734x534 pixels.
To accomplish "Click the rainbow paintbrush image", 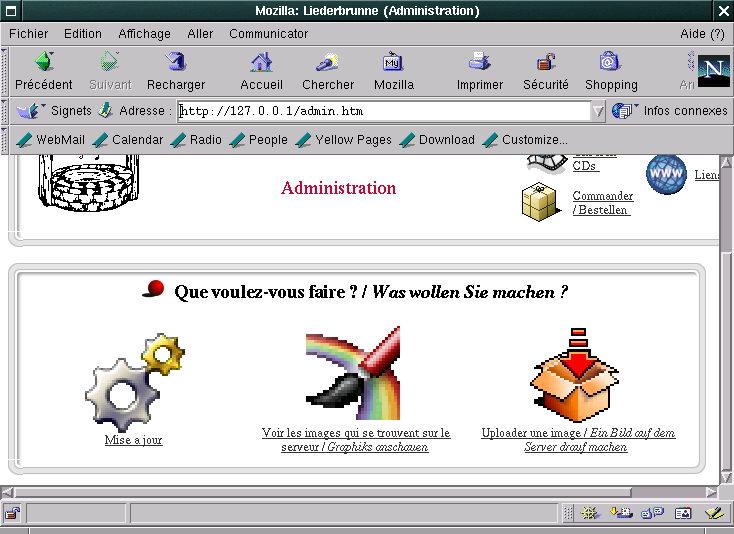I will point(353,373).
